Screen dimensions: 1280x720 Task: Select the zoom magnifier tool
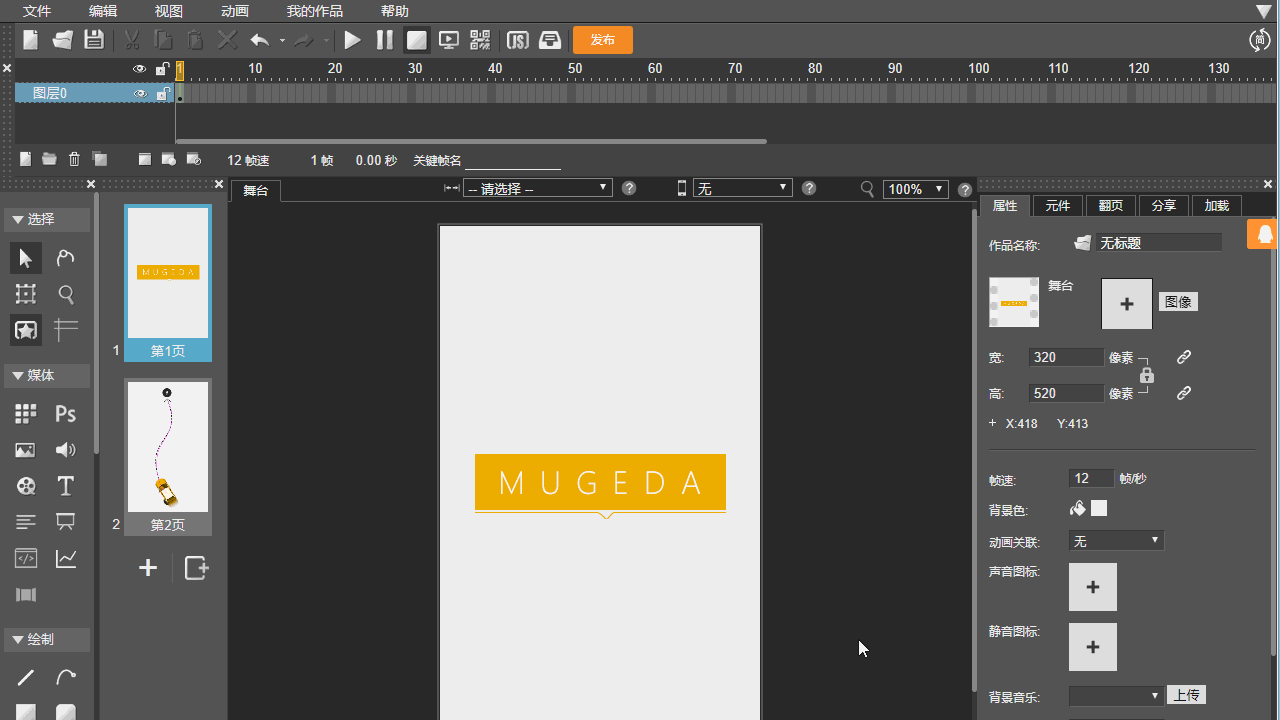point(66,294)
